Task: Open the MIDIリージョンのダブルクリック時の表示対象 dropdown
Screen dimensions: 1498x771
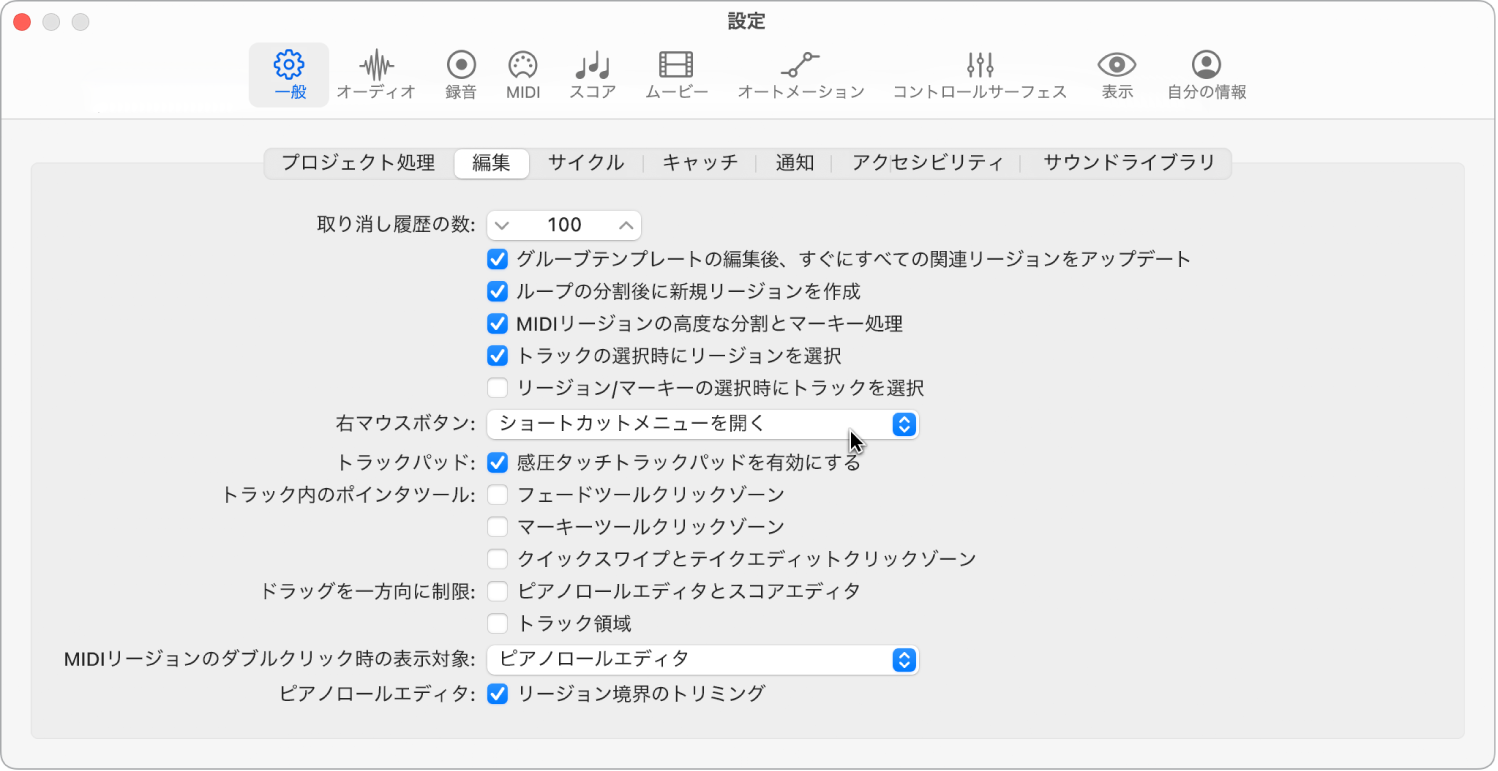Action: 702,660
